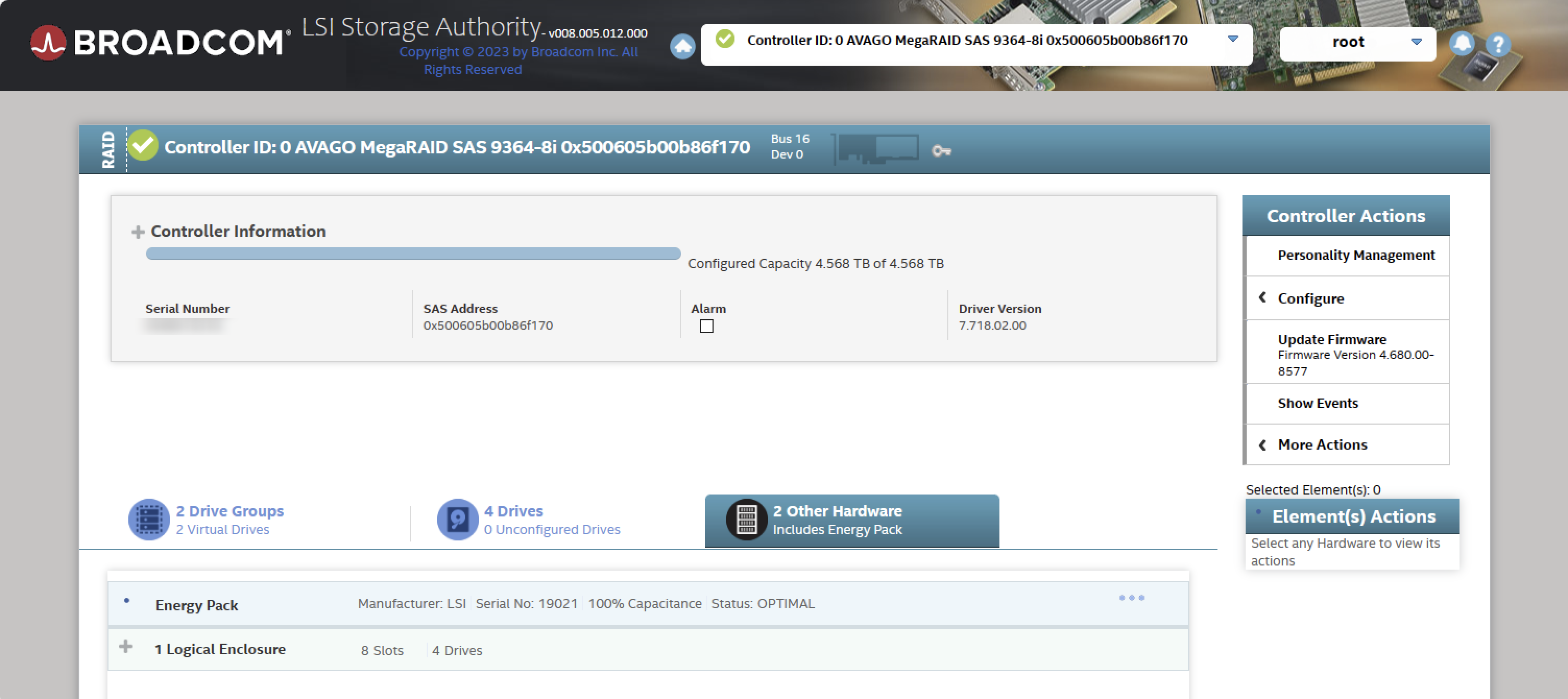Click the Energy Pack row label
This screenshot has width=1568, height=699.
tap(196, 605)
